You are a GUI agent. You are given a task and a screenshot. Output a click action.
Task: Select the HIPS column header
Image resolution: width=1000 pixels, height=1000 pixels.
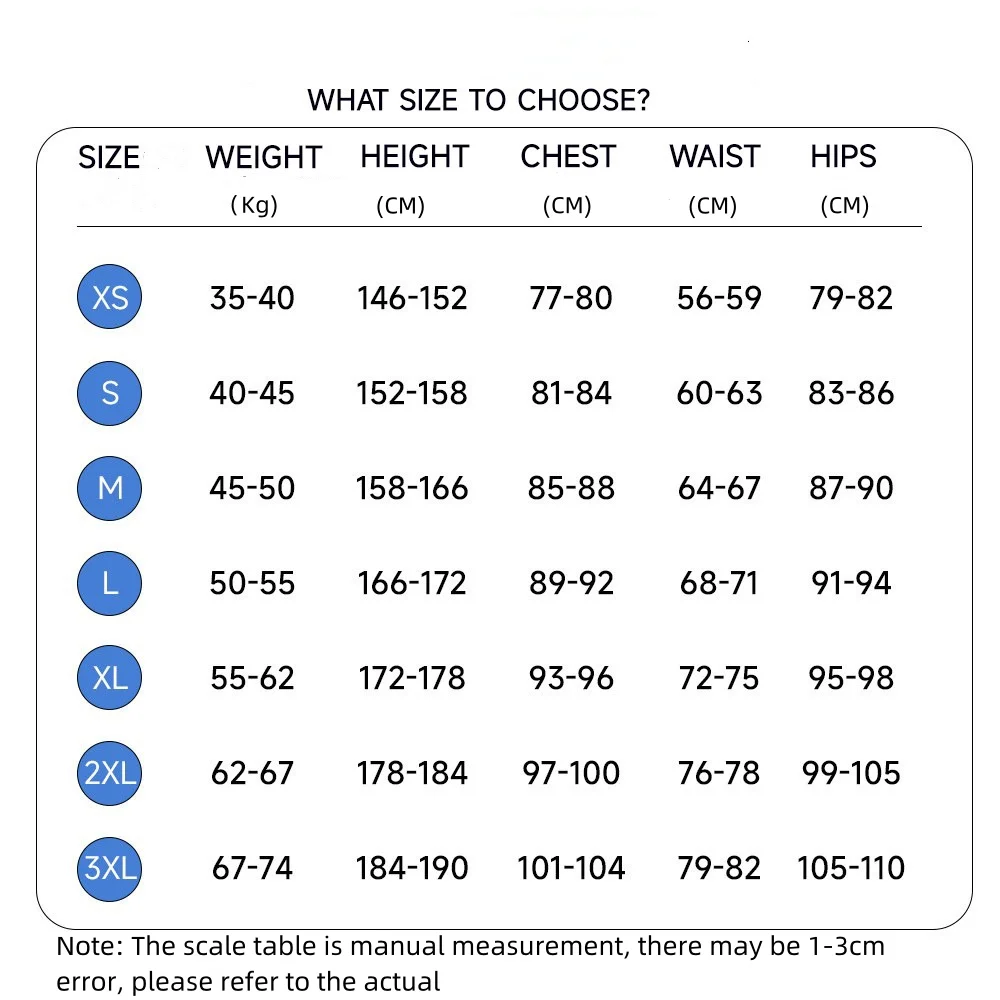[x=843, y=156]
